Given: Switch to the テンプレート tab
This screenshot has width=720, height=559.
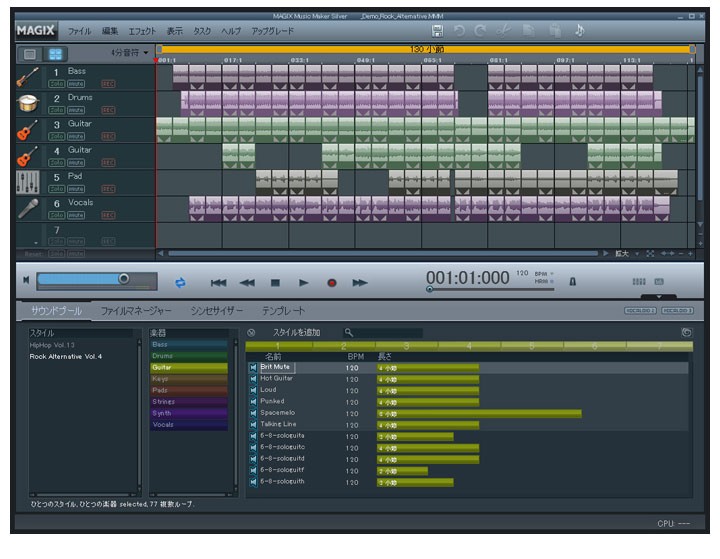Looking at the screenshot, I should click(x=283, y=311).
